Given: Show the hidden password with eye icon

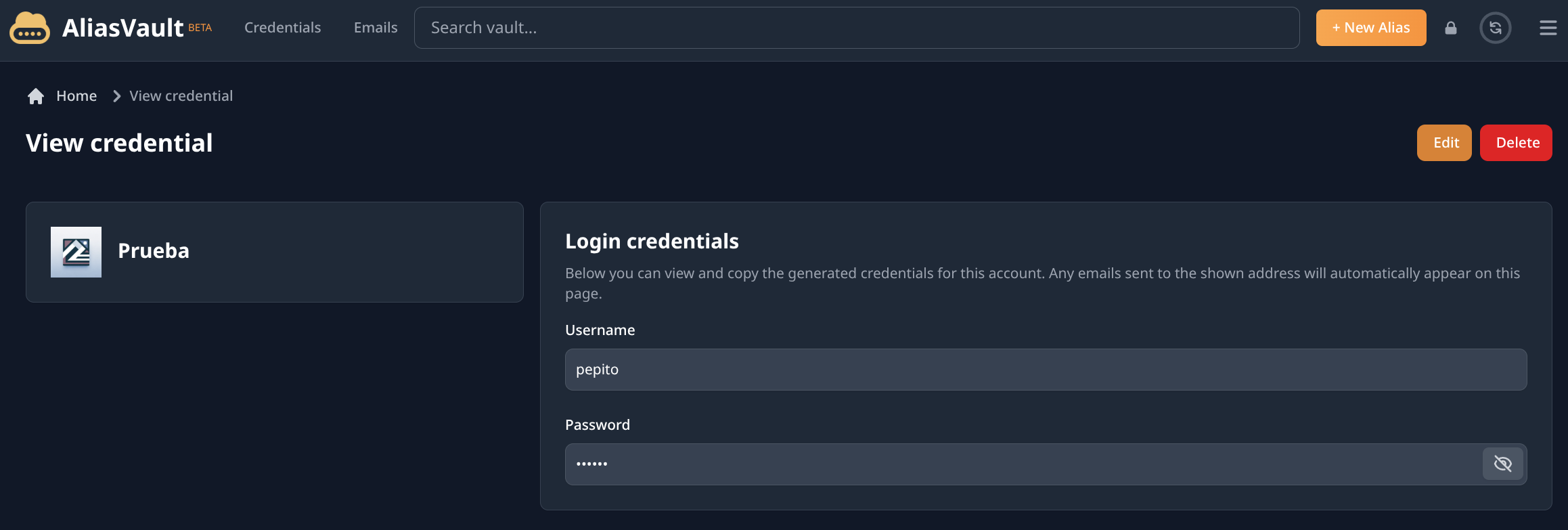Looking at the screenshot, I should [x=1502, y=464].
